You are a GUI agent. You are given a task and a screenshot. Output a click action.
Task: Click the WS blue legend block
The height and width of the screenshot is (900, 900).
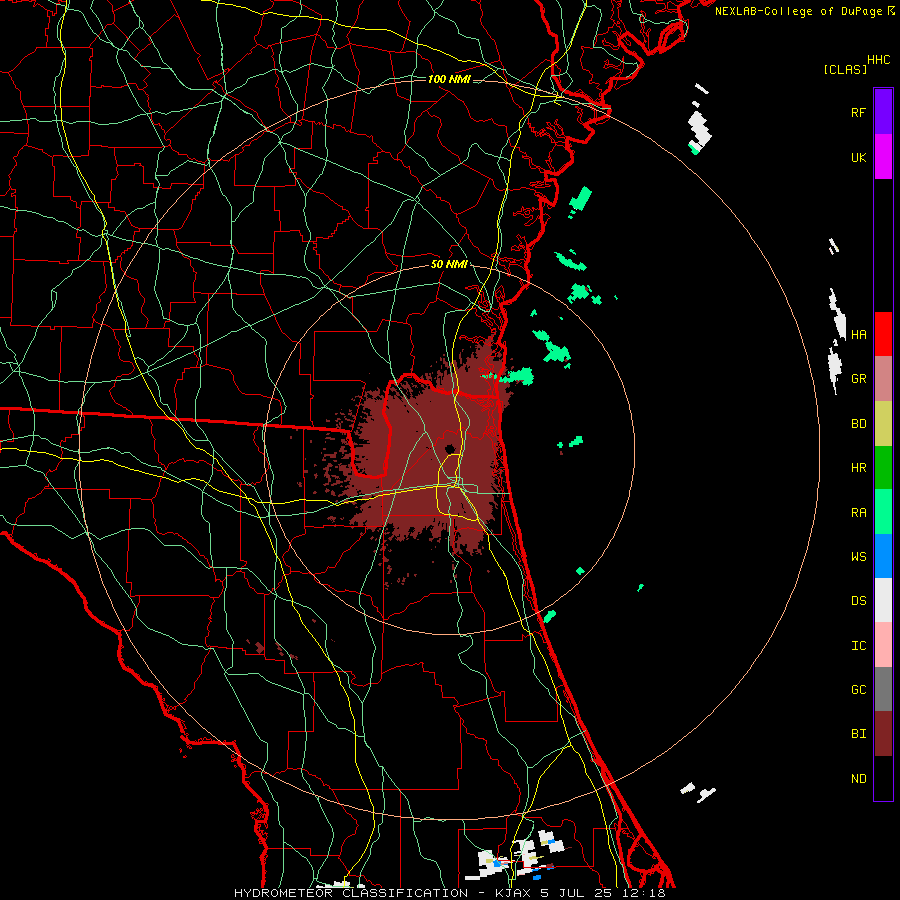[x=883, y=556]
